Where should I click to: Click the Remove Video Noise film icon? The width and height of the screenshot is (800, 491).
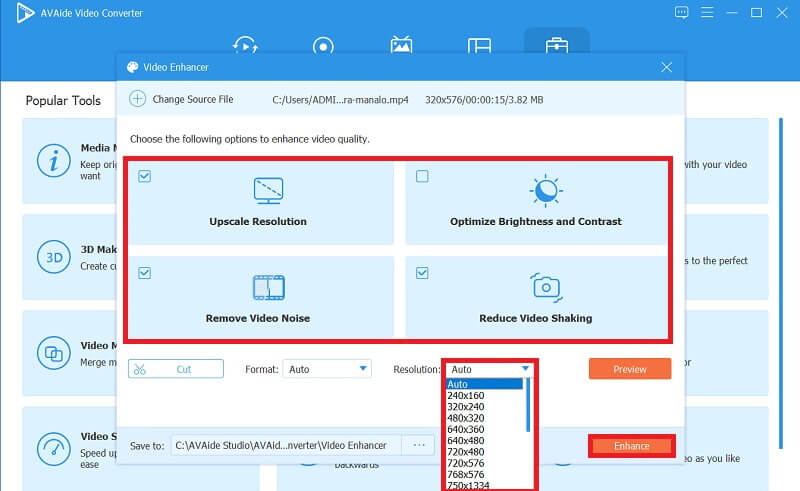269,287
